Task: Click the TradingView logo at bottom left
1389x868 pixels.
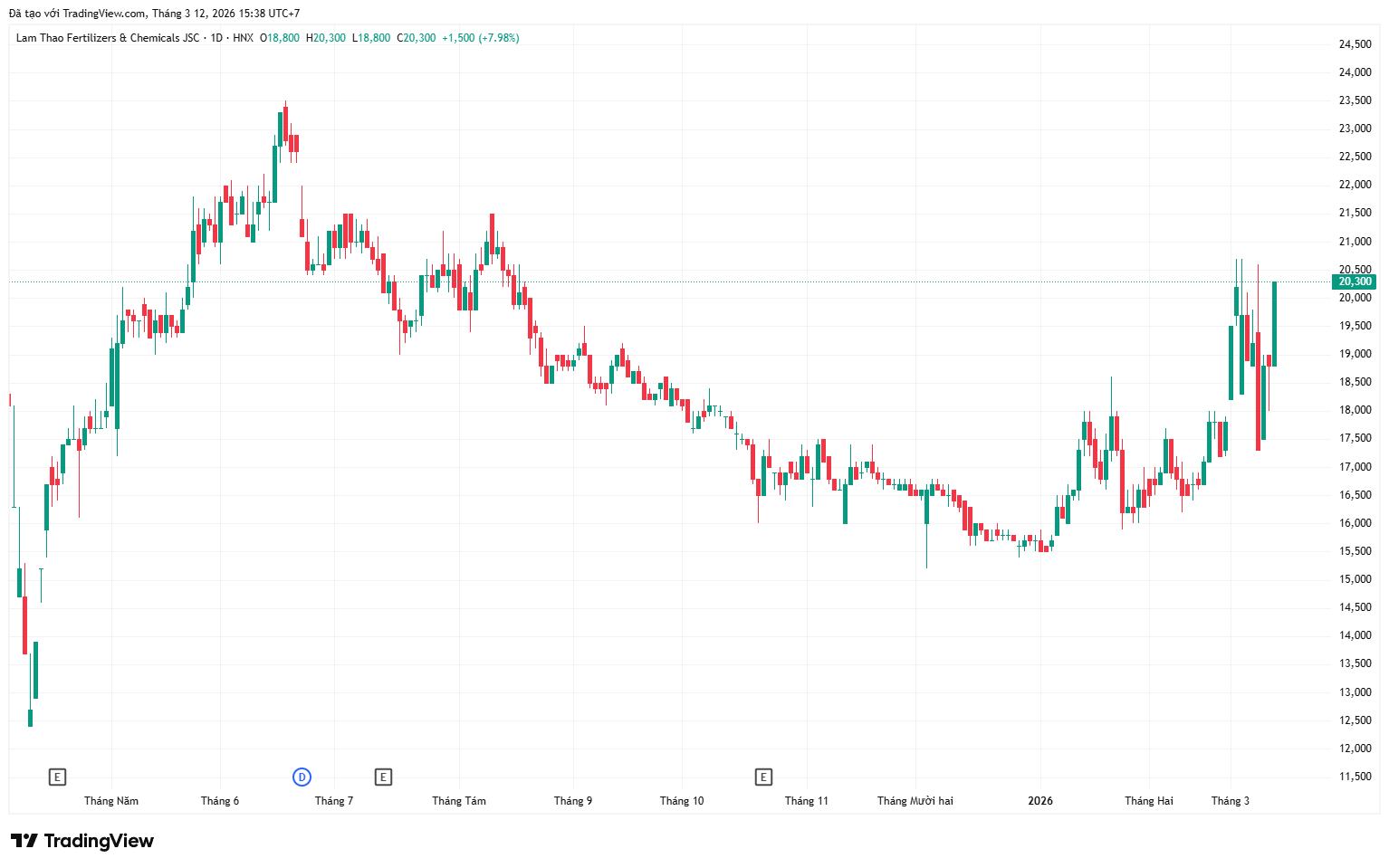Action: (82, 841)
